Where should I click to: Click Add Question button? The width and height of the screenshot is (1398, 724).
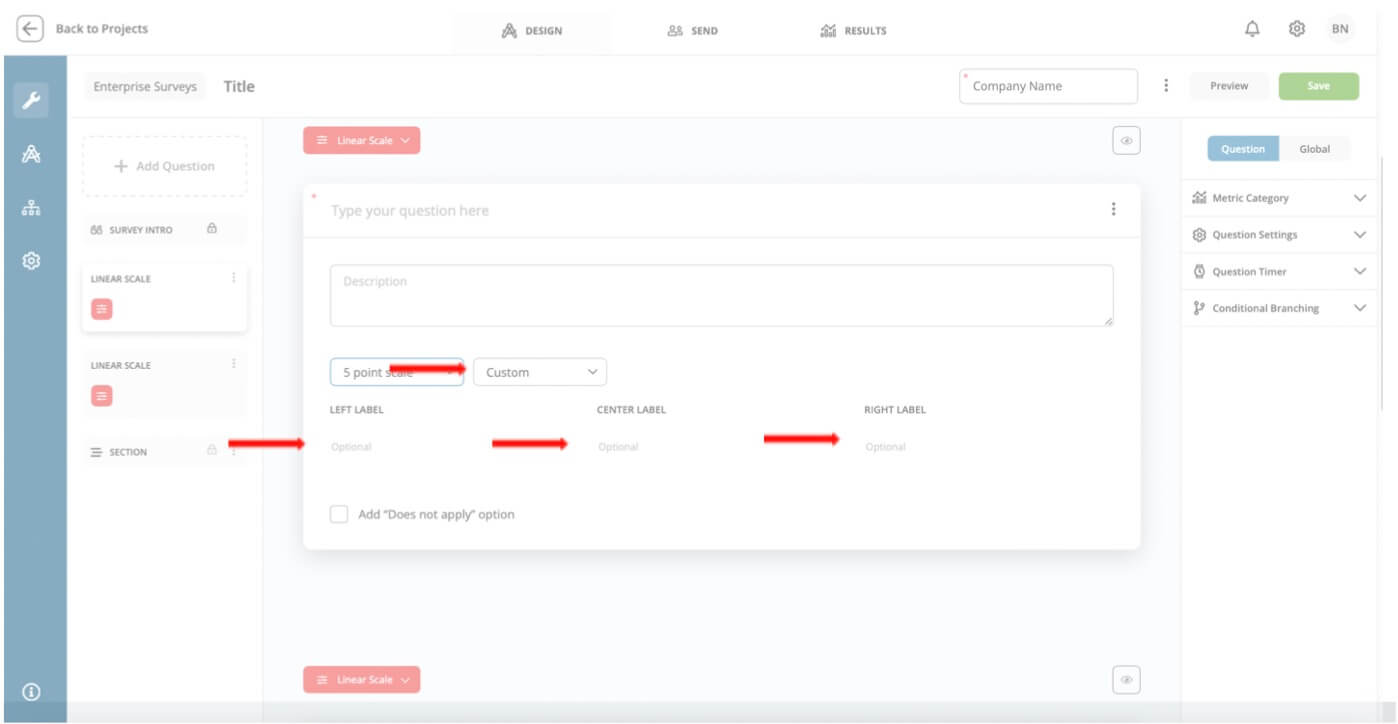pos(164,166)
